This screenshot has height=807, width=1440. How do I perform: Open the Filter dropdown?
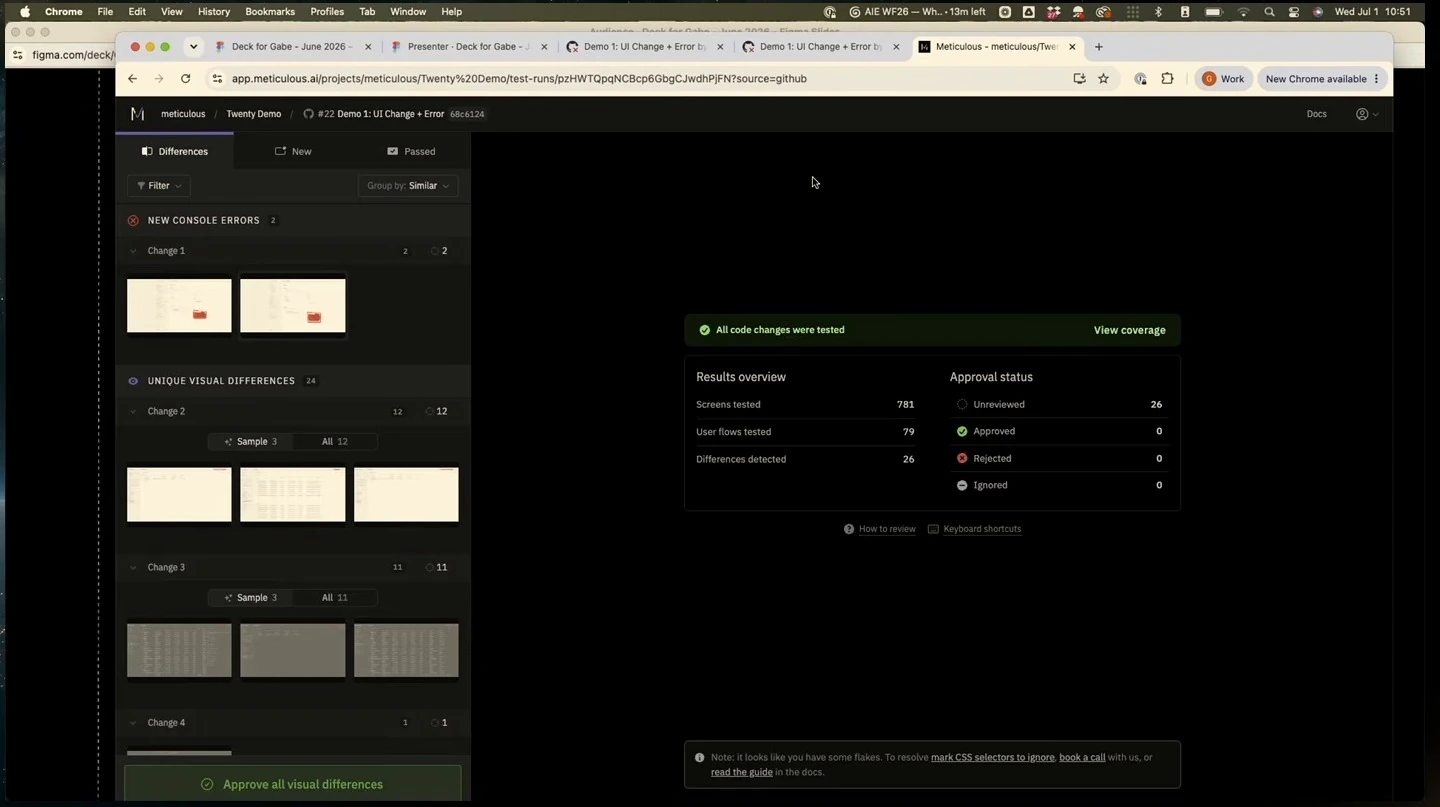pyautogui.click(x=159, y=186)
